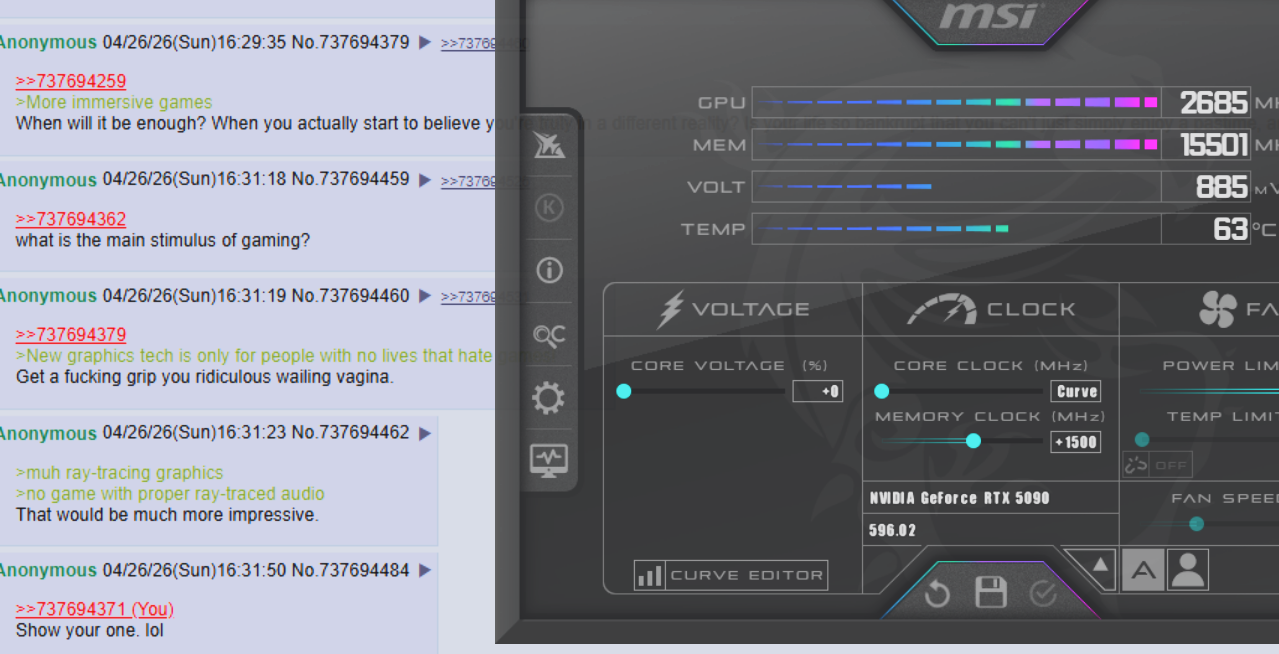
Task: Toggle the power/temp link OFF switch
Action: 1158,465
